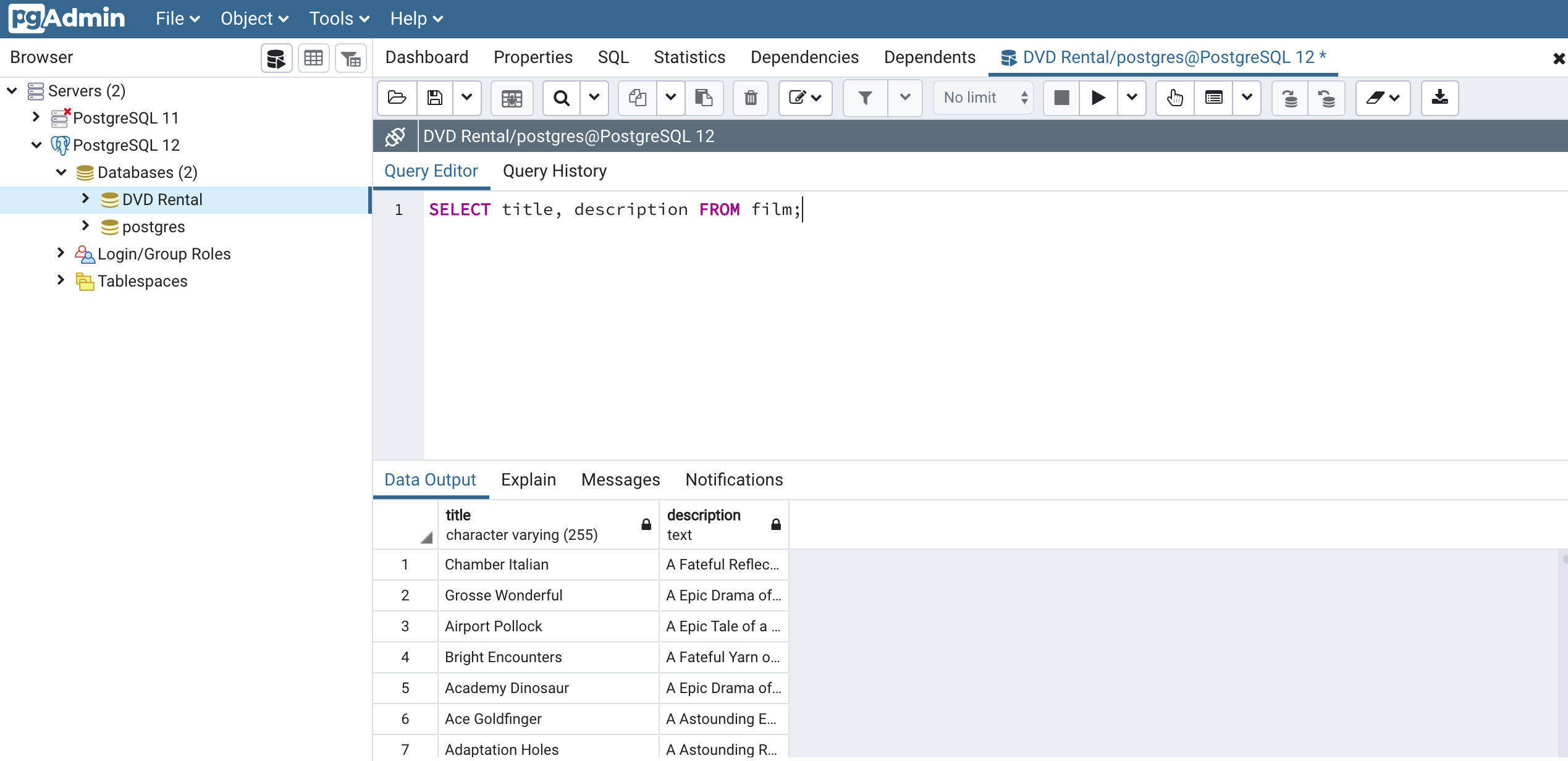Switch to the Properties tab

(x=533, y=57)
